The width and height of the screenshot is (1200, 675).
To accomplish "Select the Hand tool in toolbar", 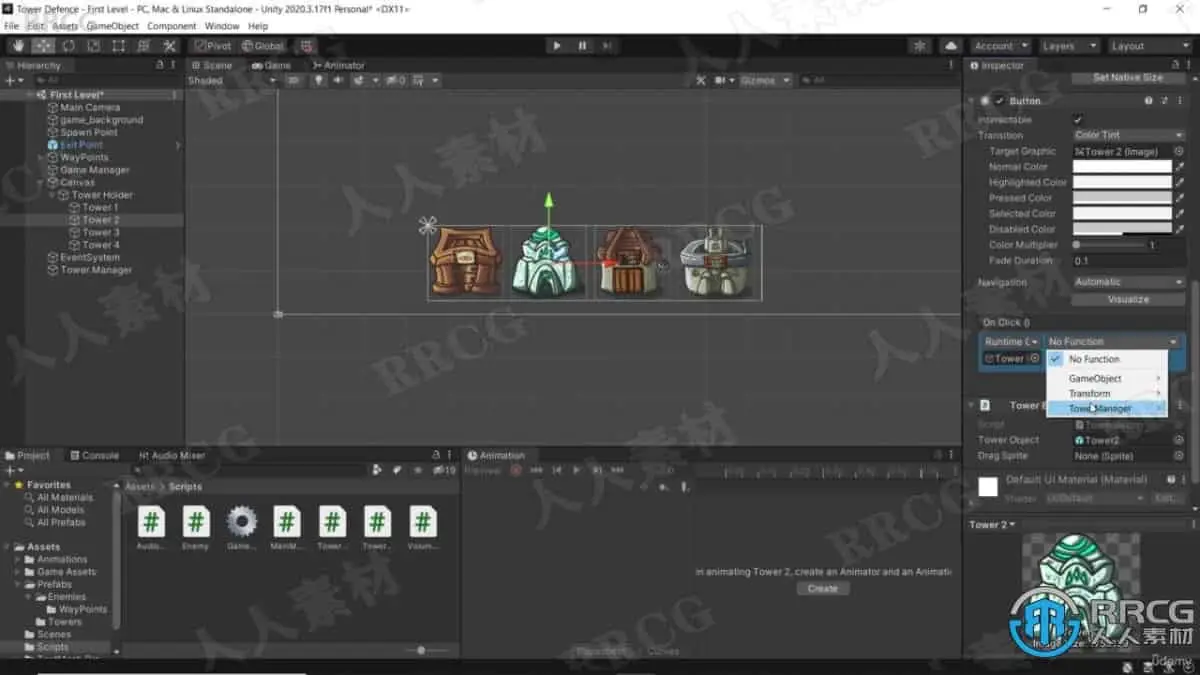I will coord(18,45).
